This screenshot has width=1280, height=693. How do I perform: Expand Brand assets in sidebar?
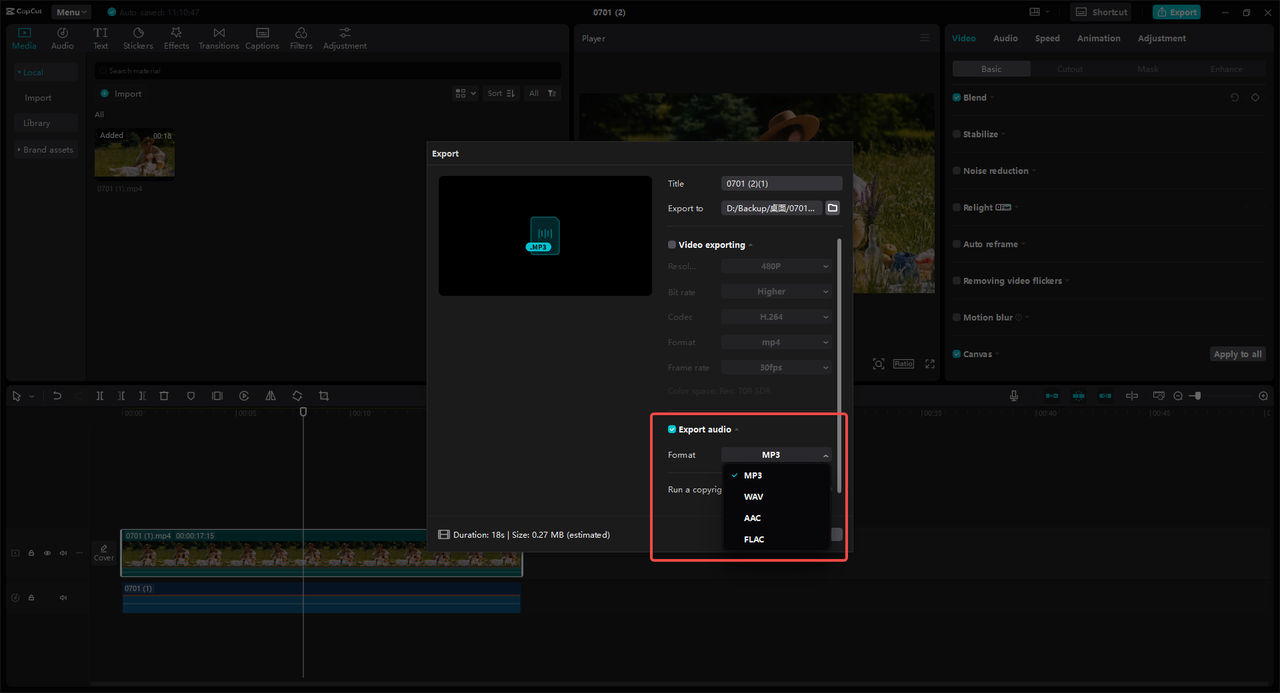coord(45,150)
